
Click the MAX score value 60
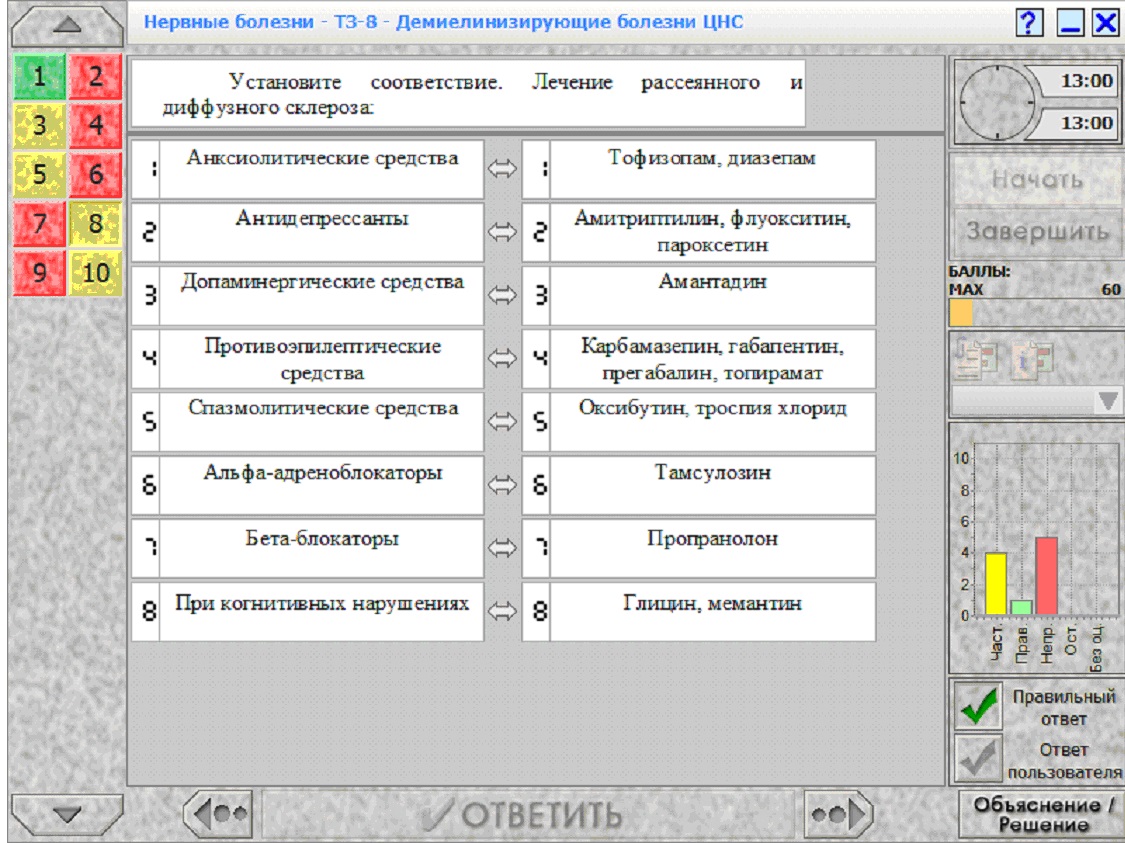pos(1111,289)
